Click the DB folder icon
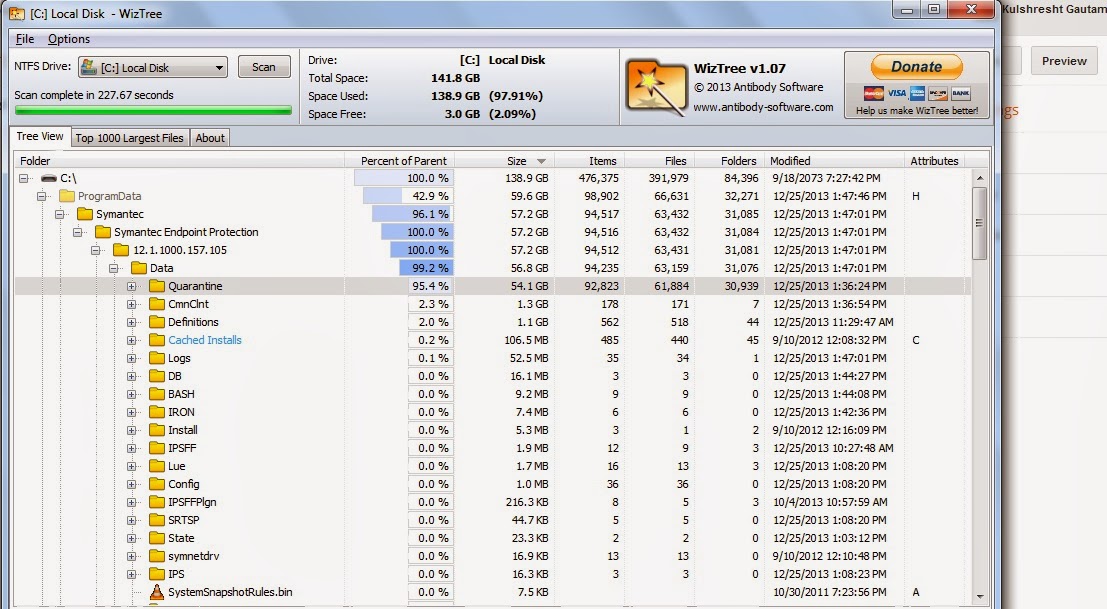This screenshot has width=1107, height=609. coord(157,376)
